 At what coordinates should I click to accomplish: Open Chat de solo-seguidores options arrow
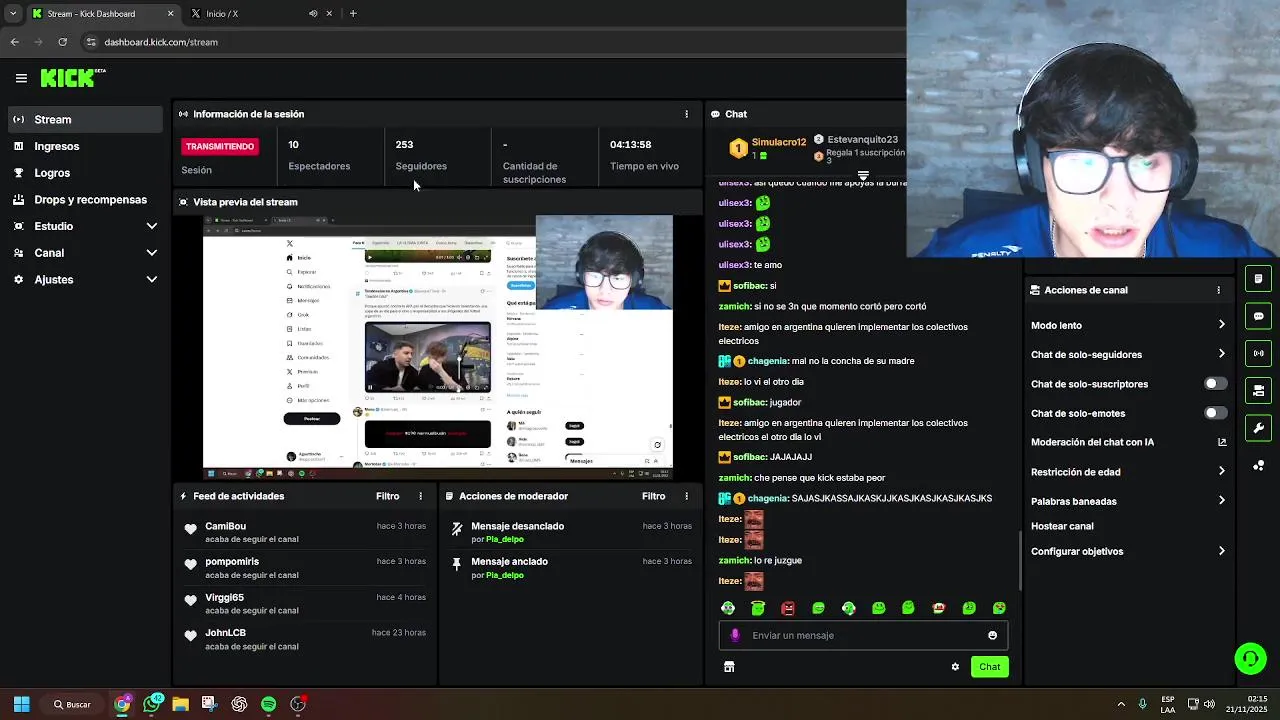[x=1221, y=354]
